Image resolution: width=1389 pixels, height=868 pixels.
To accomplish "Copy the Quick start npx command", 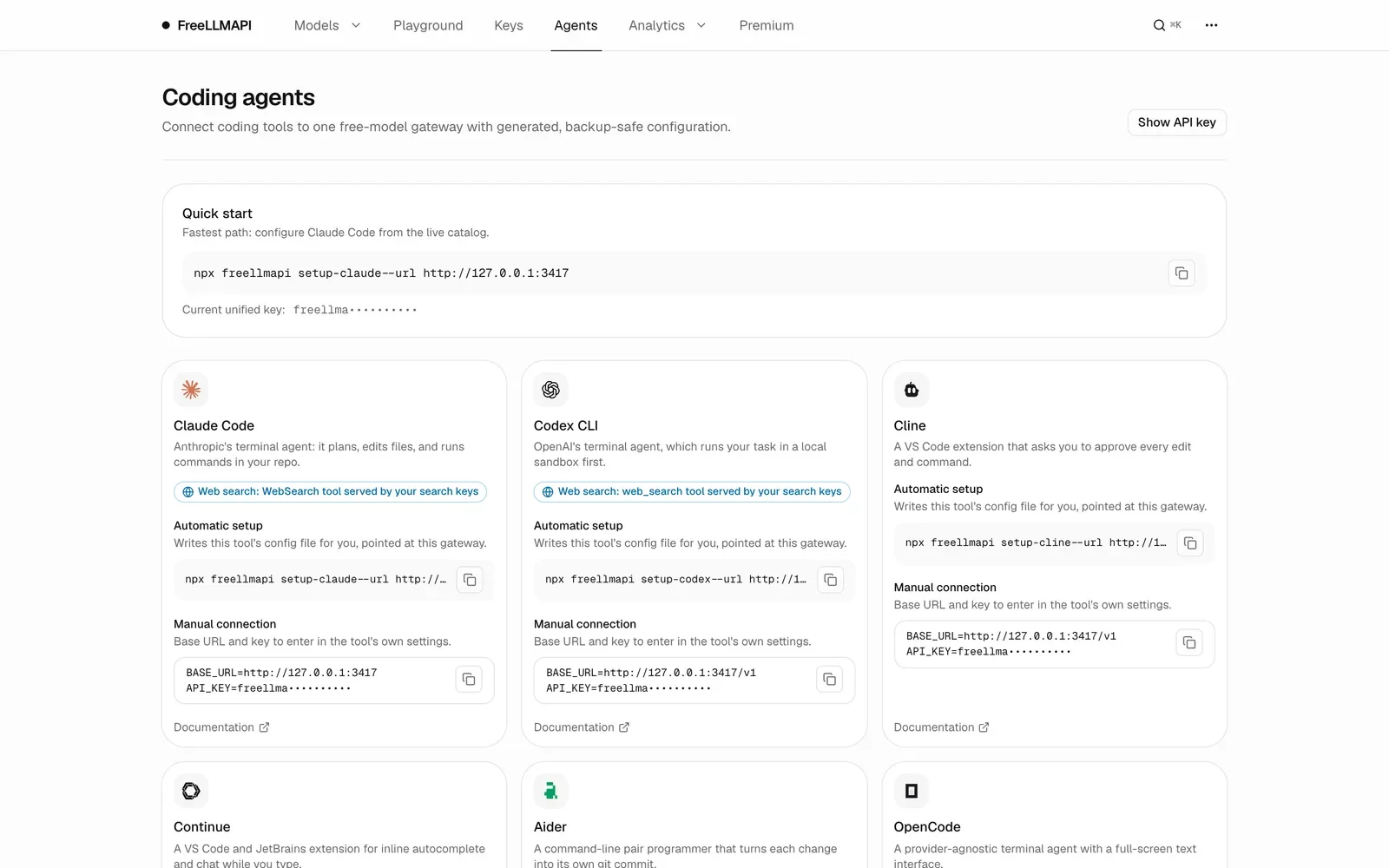I will (1182, 273).
